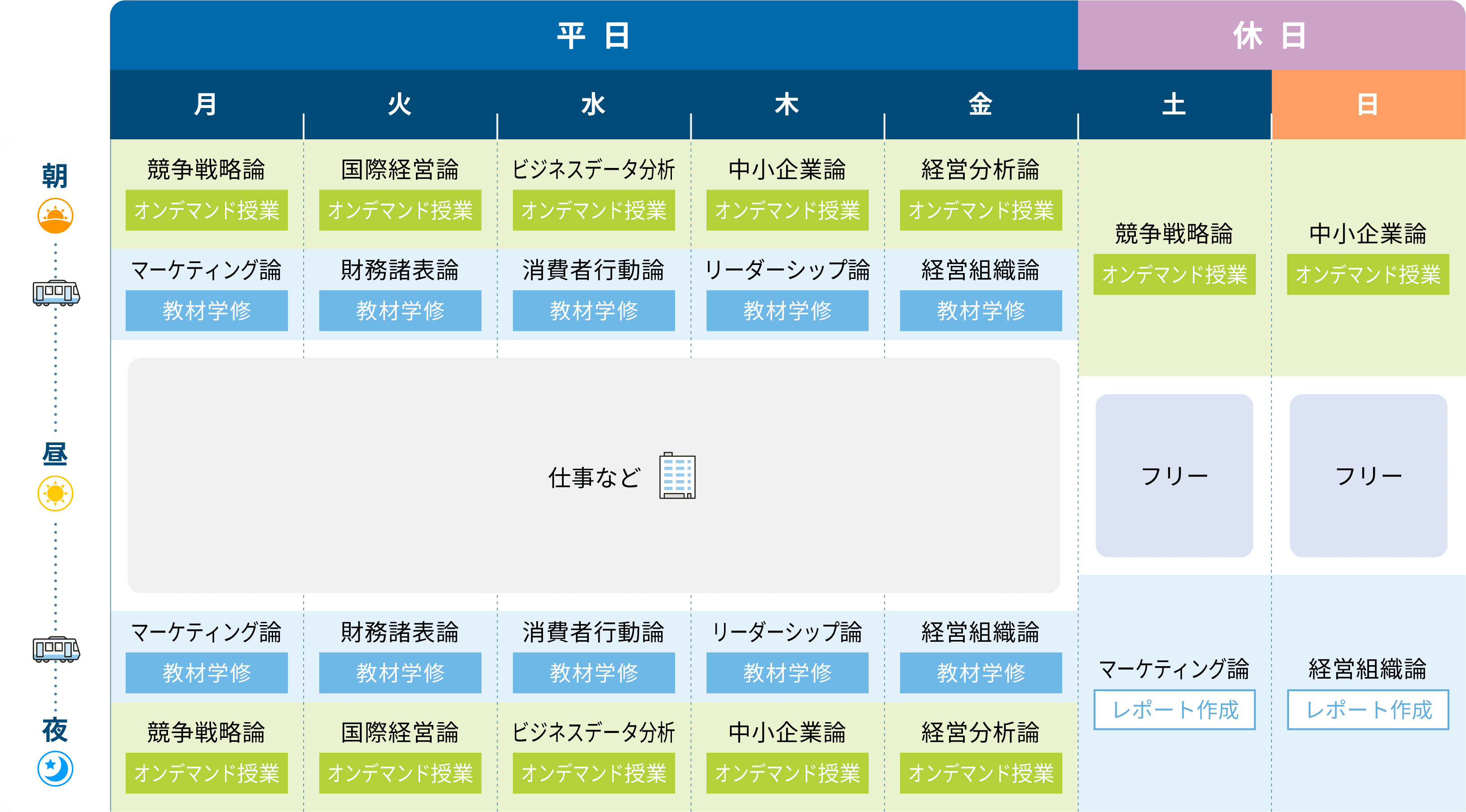Click the オンデマンド授業 badge in the Saturday column

click(x=1174, y=274)
